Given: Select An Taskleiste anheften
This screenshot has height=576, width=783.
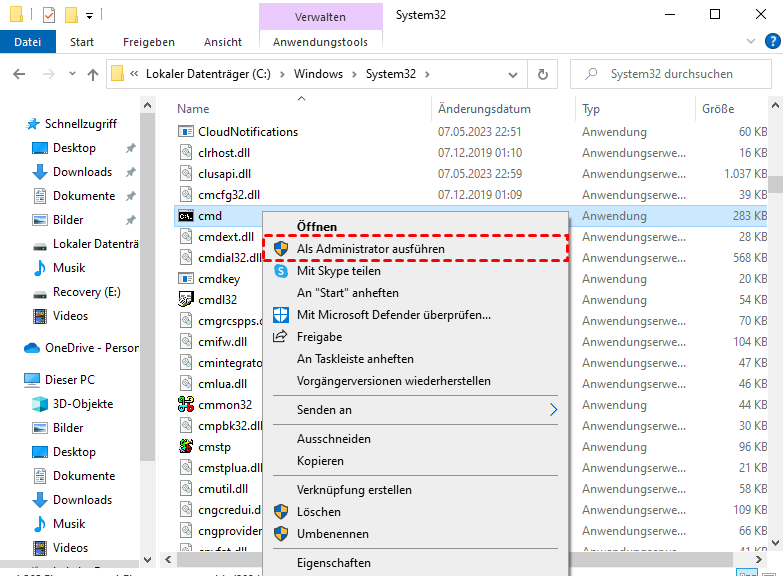Looking at the screenshot, I should pos(415,359).
